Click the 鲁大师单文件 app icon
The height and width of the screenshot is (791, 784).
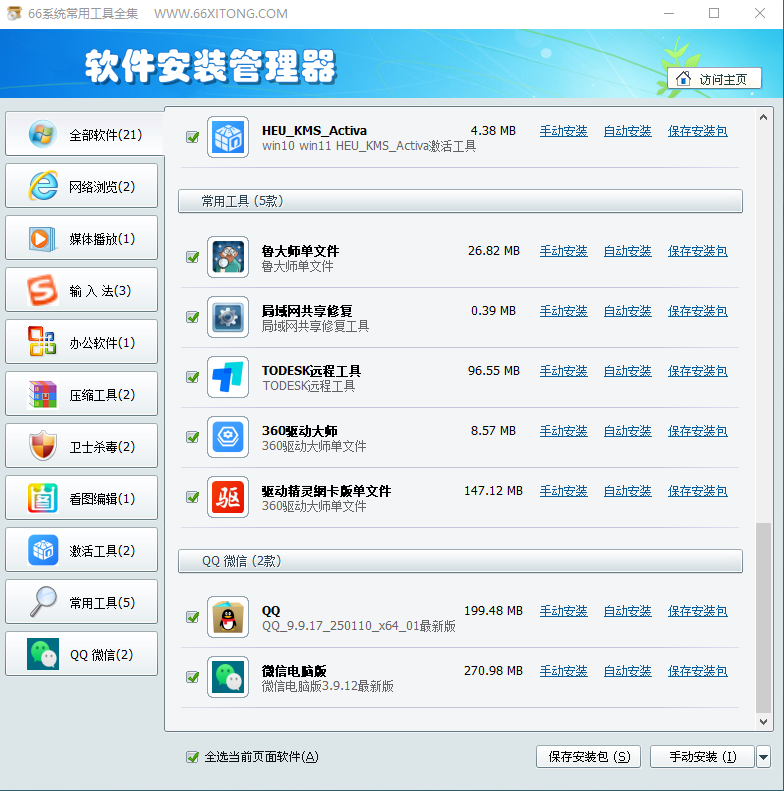228,257
